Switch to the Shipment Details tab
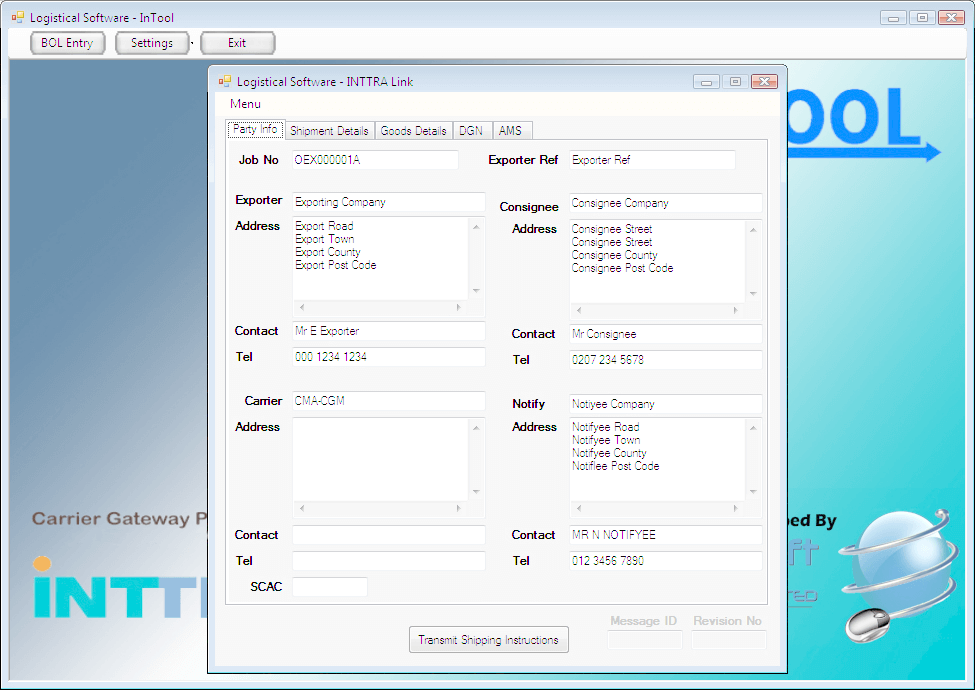This screenshot has width=975, height=690. 329,131
